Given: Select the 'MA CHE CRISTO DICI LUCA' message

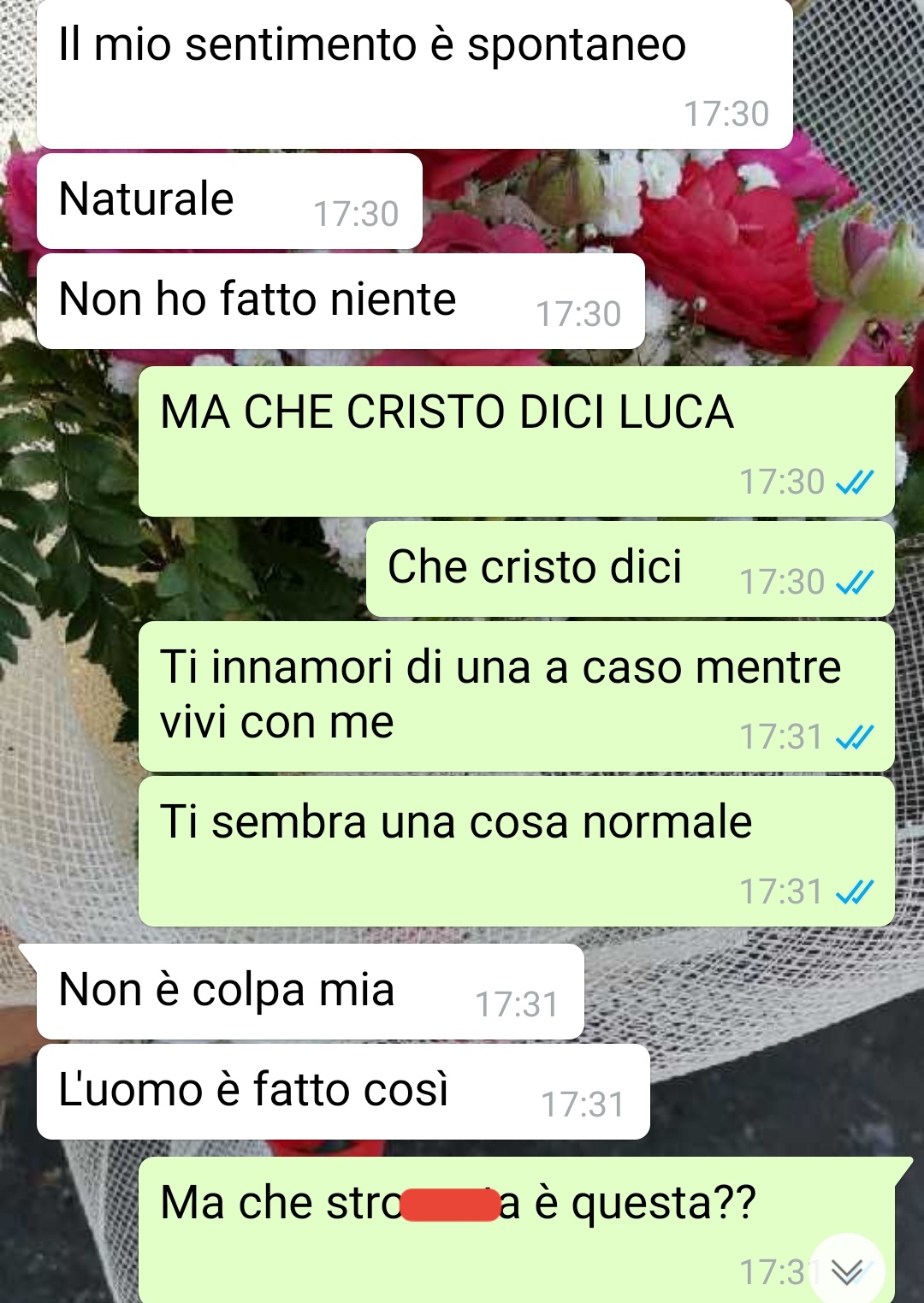Looking at the screenshot, I should pos(517,441).
